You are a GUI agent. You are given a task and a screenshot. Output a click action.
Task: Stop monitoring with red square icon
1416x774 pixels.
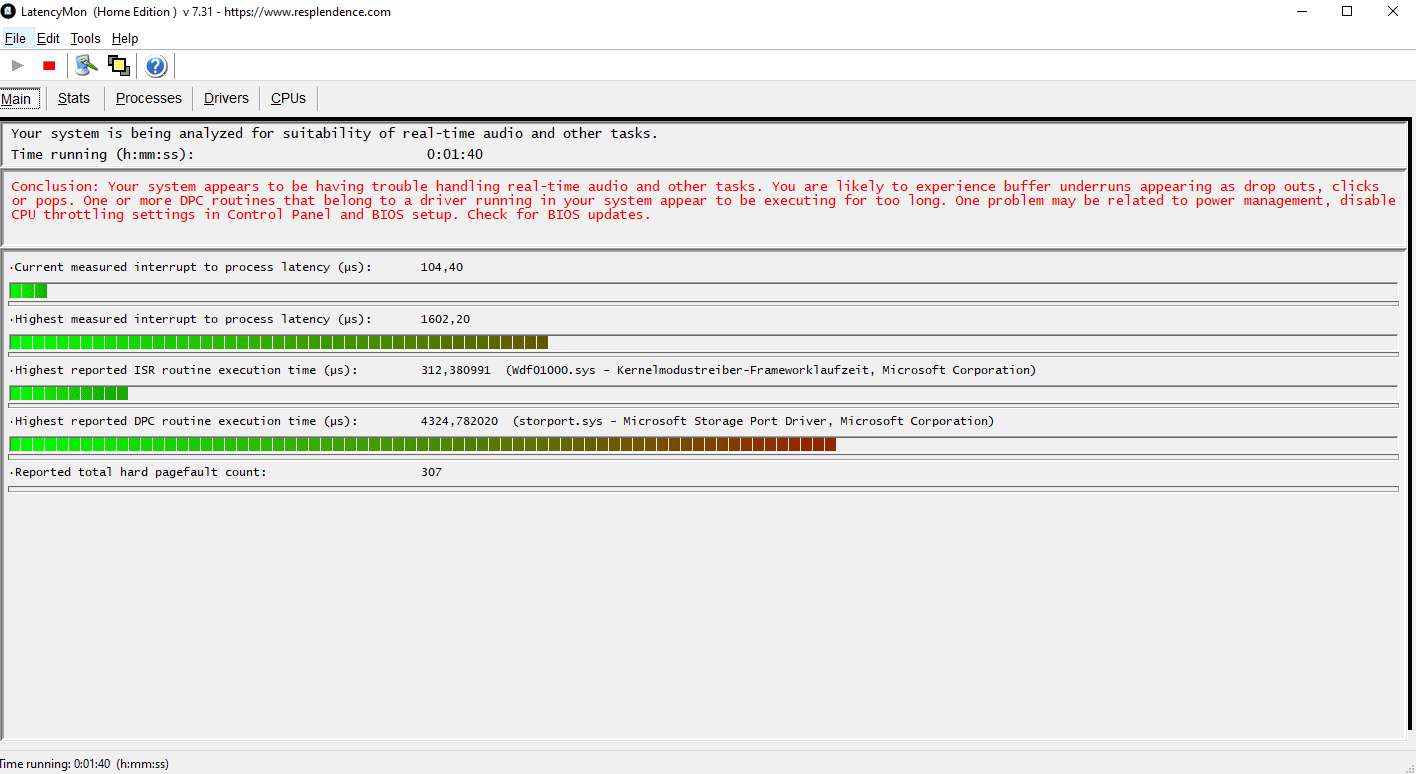click(x=49, y=66)
